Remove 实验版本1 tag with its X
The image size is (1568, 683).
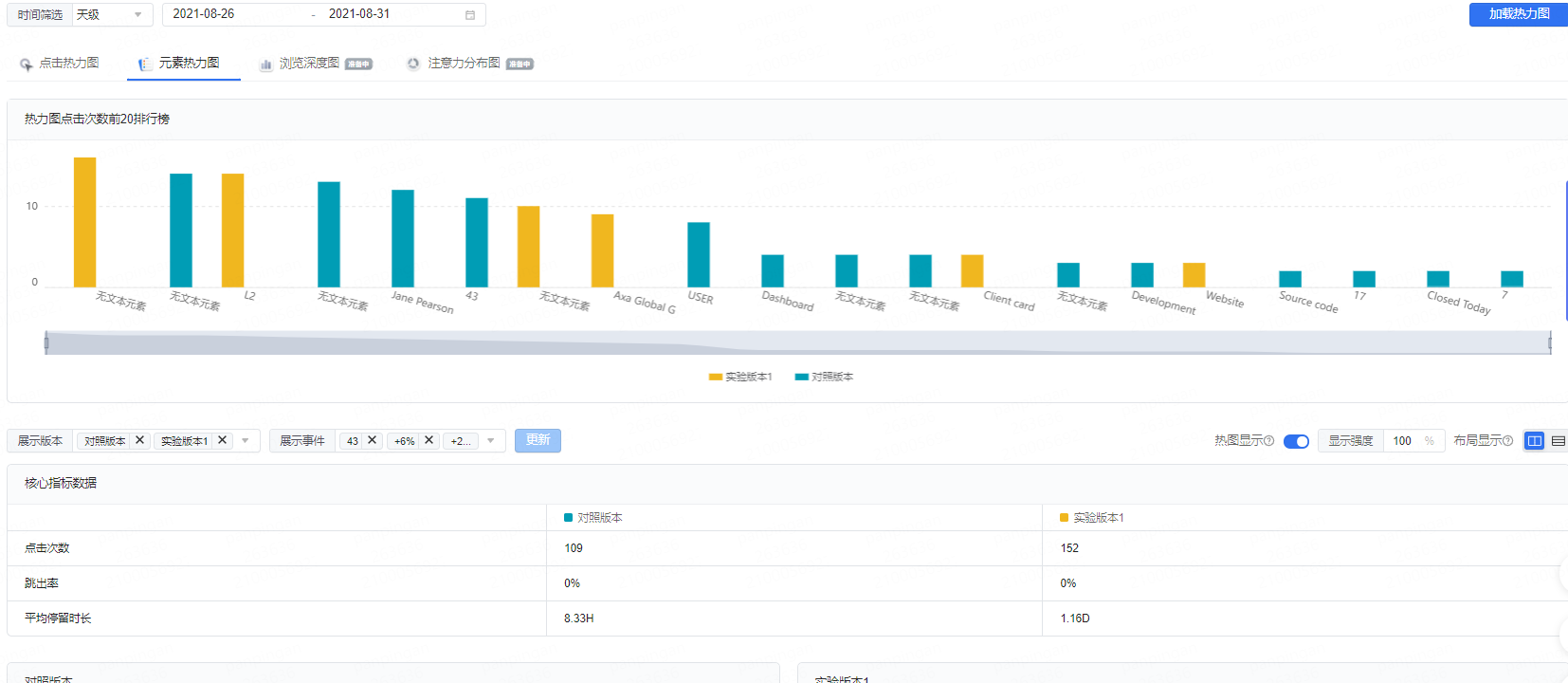[x=222, y=440]
